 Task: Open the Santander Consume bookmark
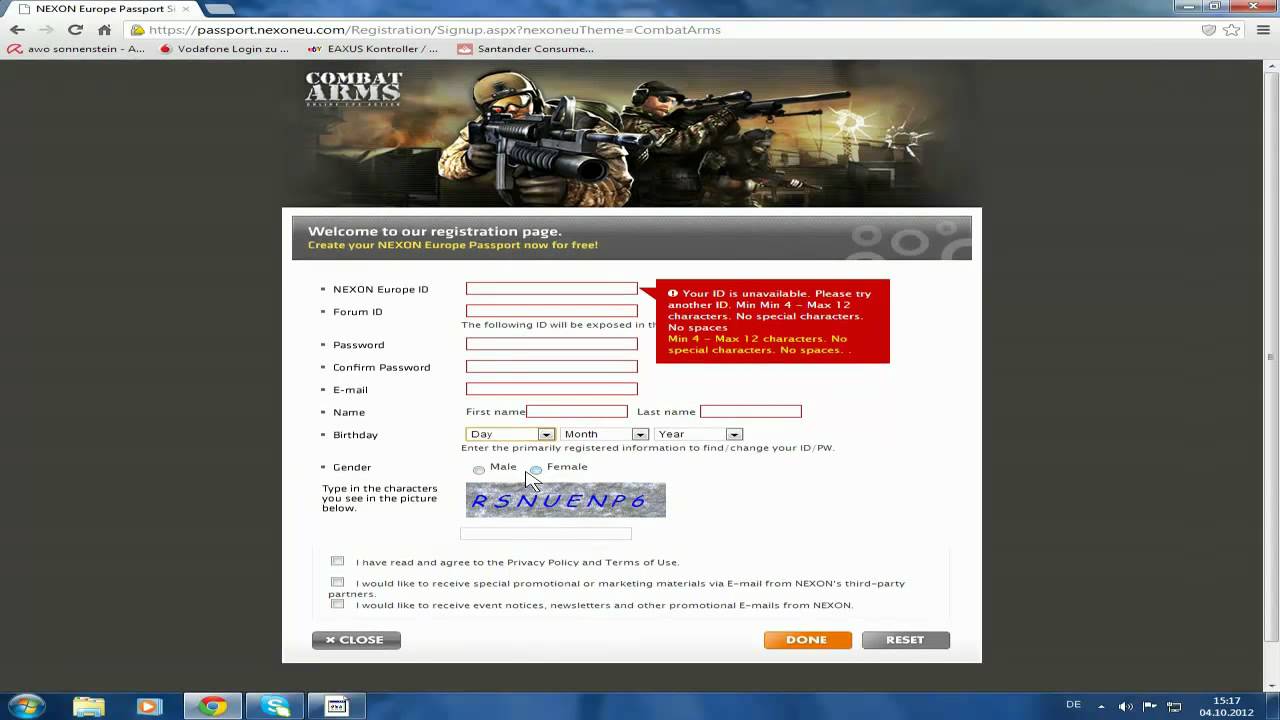pyautogui.click(x=526, y=48)
